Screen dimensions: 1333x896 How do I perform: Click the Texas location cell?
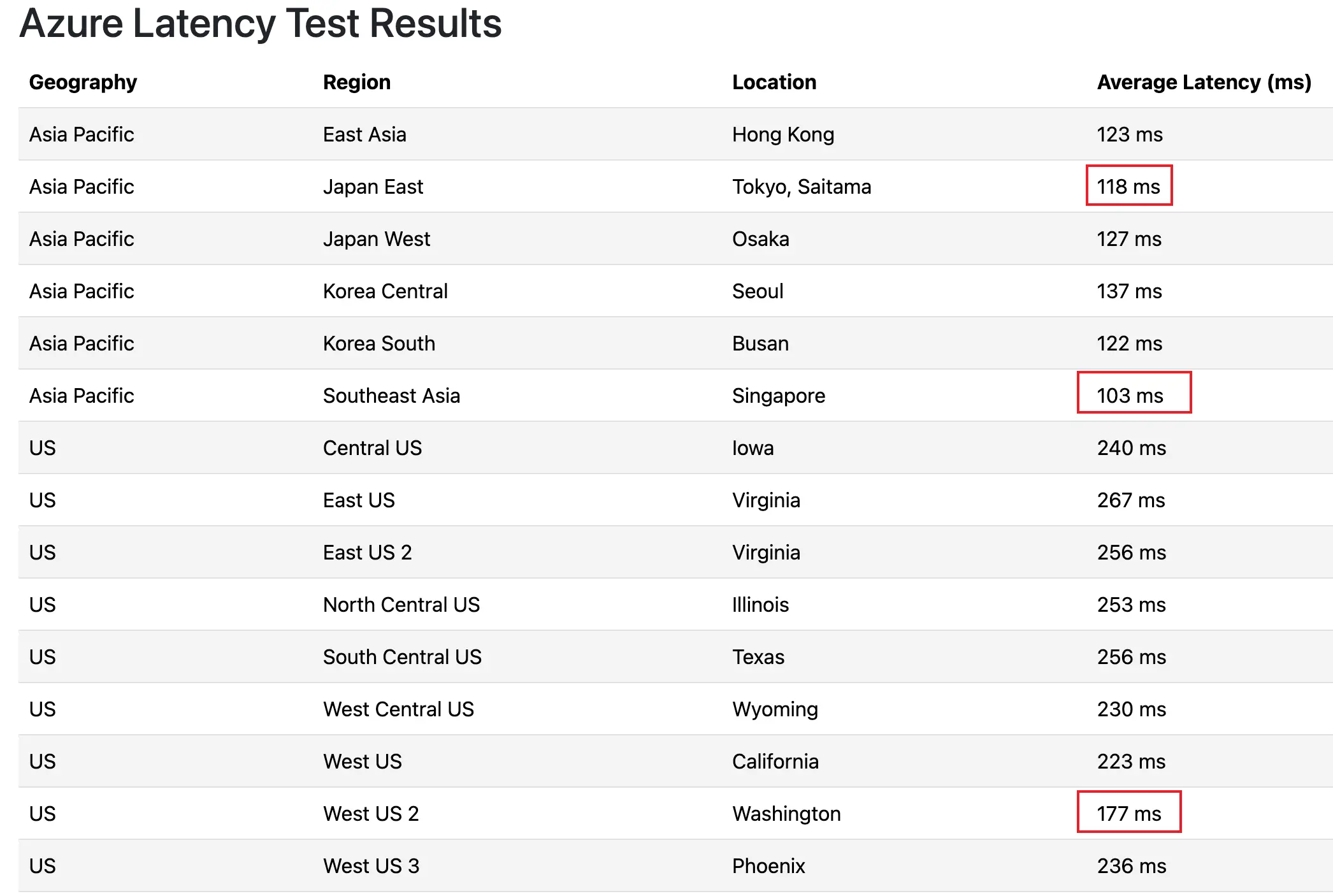[758, 657]
